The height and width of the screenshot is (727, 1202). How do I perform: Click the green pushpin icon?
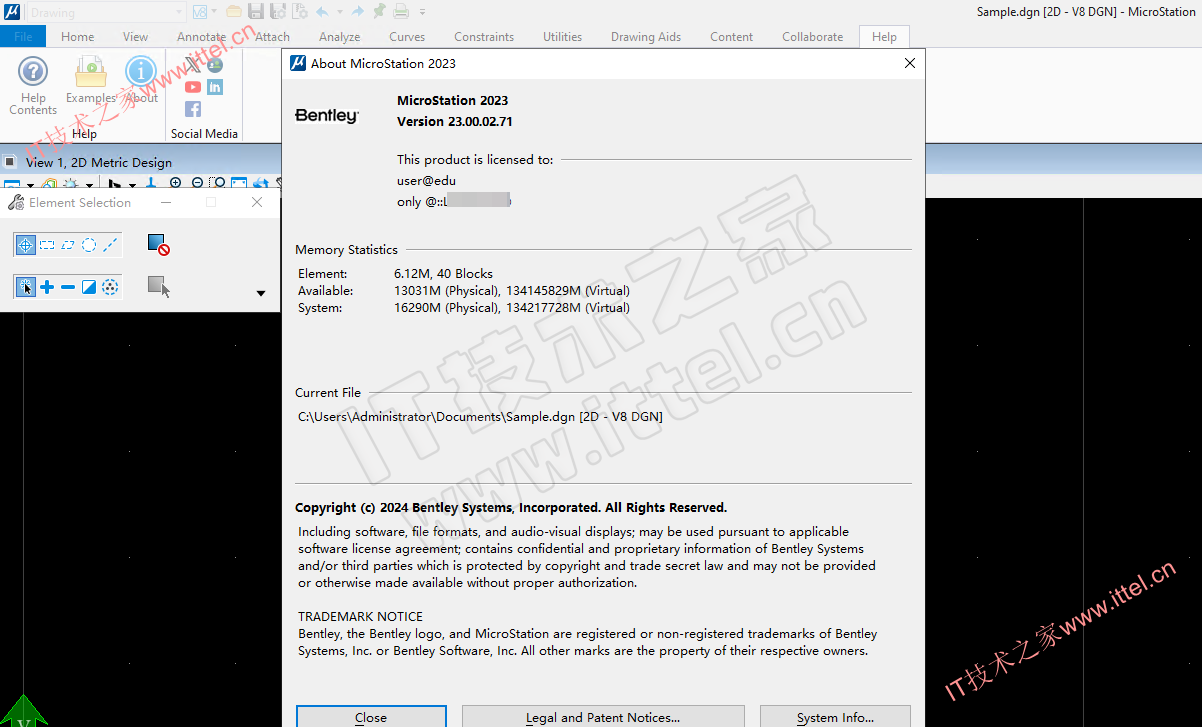point(379,12)
